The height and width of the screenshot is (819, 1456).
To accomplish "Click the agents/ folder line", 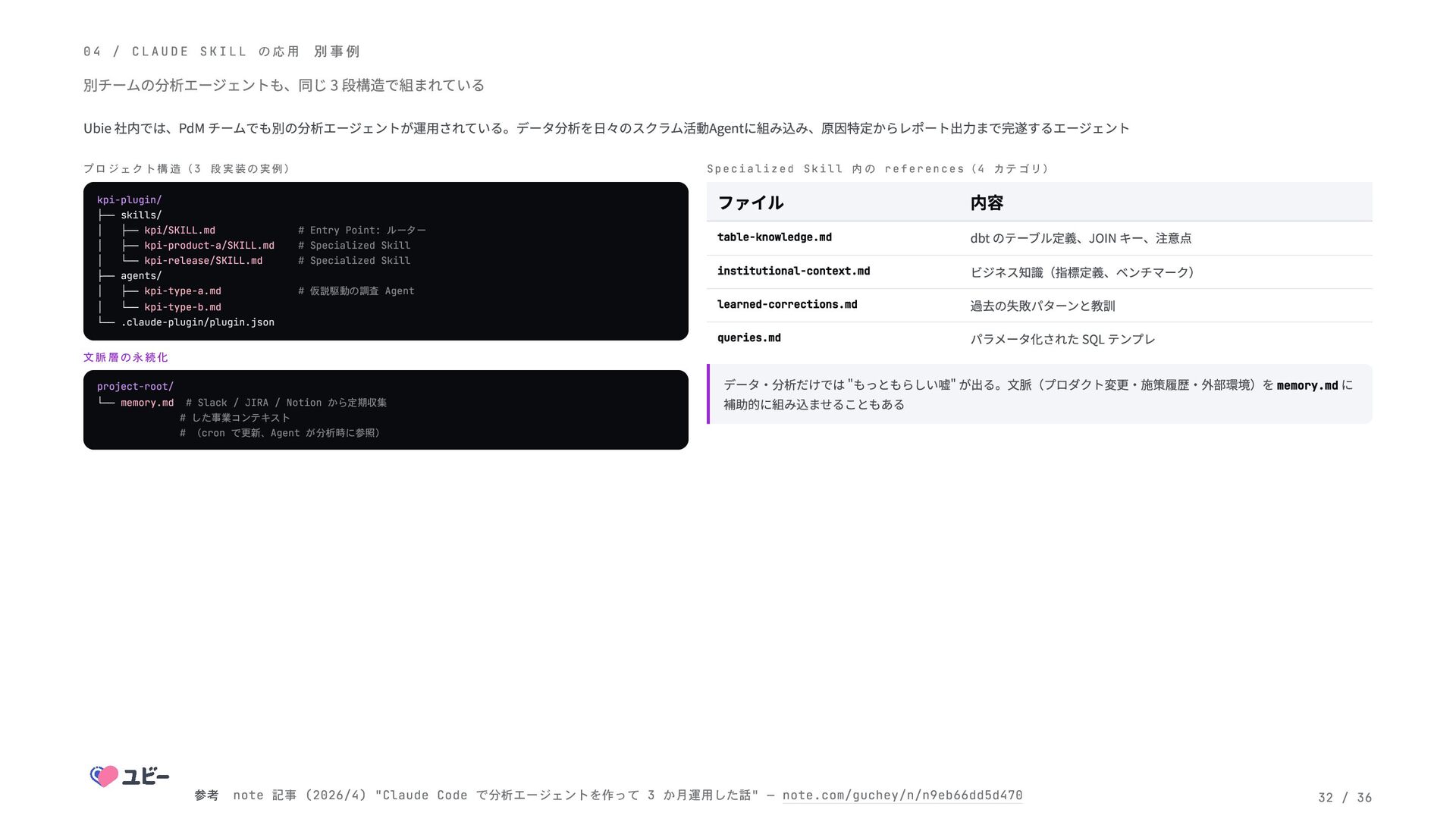I will pyautogui.click(x=141, y=275).
